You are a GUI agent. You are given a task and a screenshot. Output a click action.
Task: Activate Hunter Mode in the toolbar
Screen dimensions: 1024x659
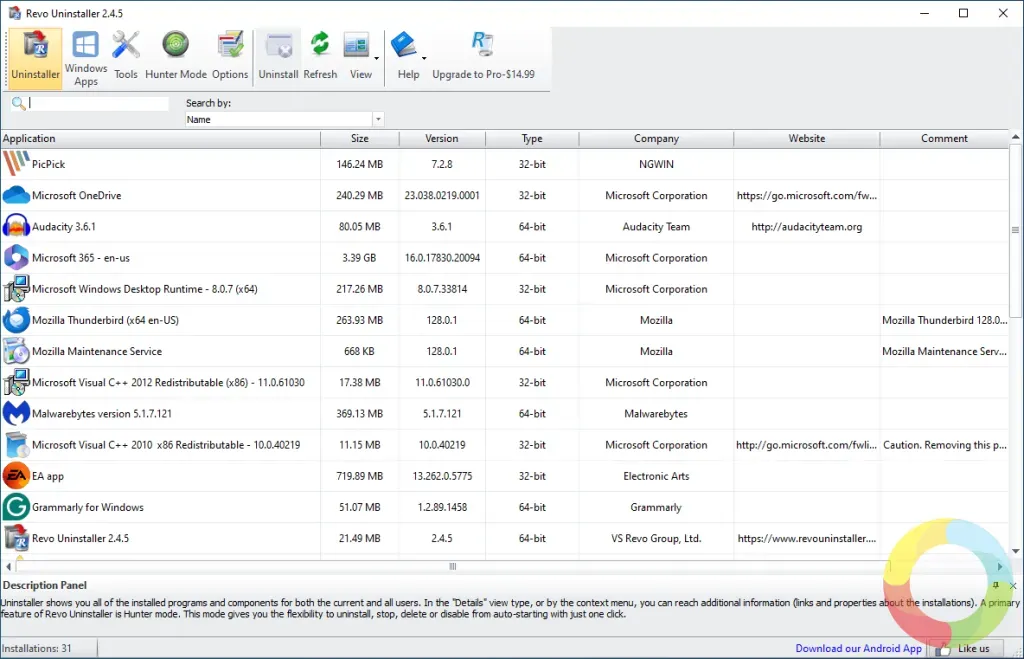(176, 58)
